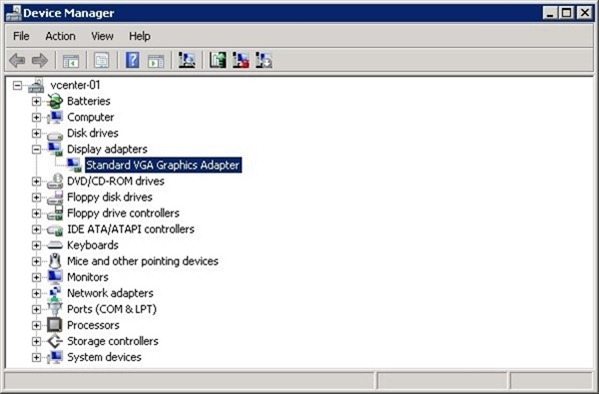
Task: Open the Help menu
Action: pyautogui.click(x=139, y=36)
